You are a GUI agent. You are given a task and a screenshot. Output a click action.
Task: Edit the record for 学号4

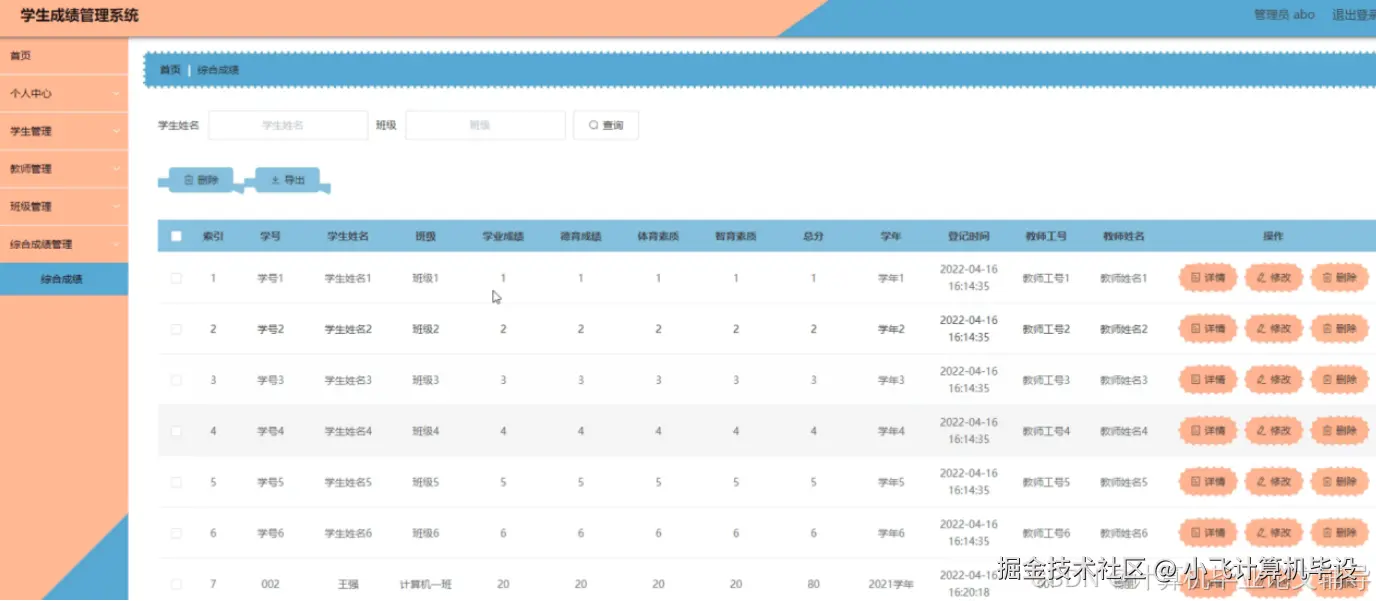click(x=1273, y=431)
